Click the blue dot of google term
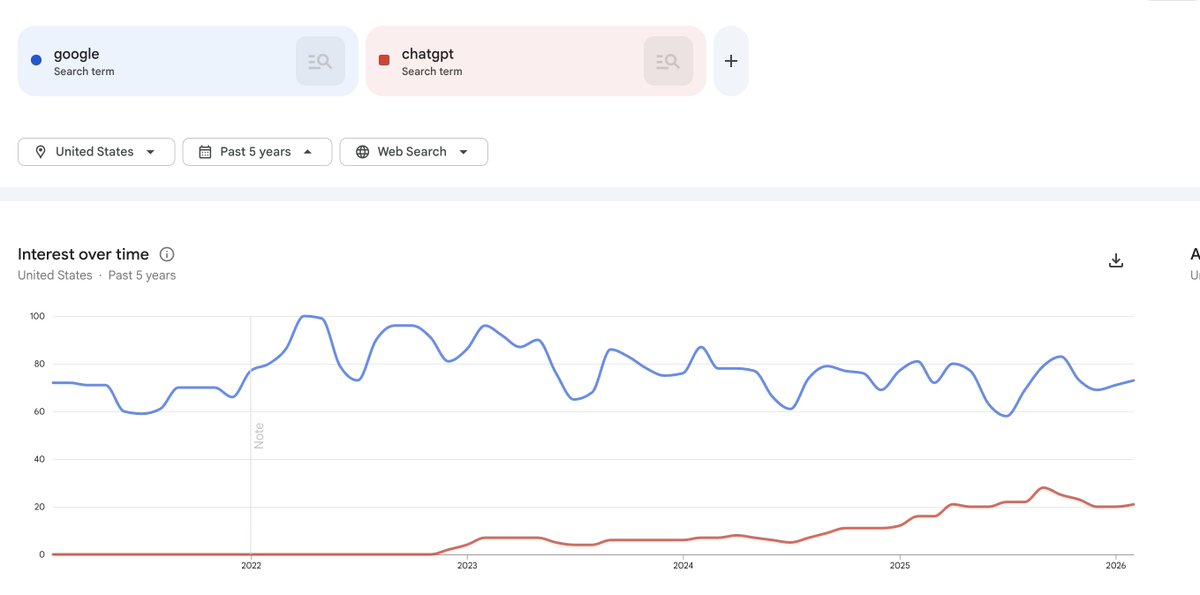This screenshot has height=595, width=1200. pyautogui.click(x=36, y=60)
